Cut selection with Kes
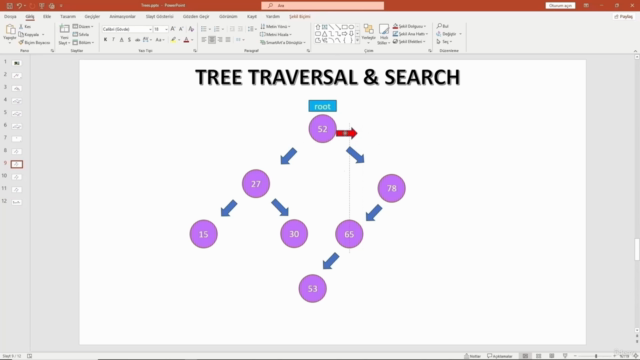The width and height of the screenshot is (640, 360). coord(25,27)
